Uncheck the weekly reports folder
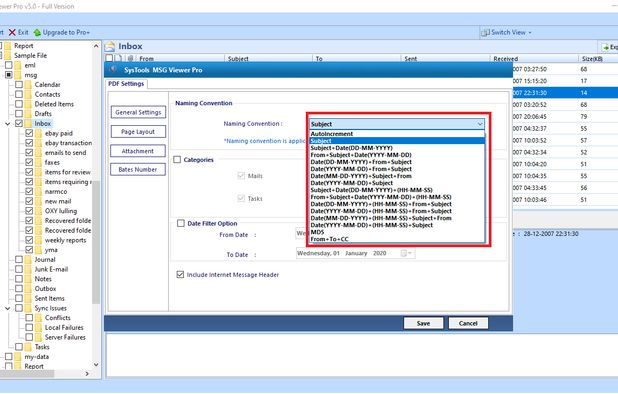618x394 pixels. pos(29,240)
